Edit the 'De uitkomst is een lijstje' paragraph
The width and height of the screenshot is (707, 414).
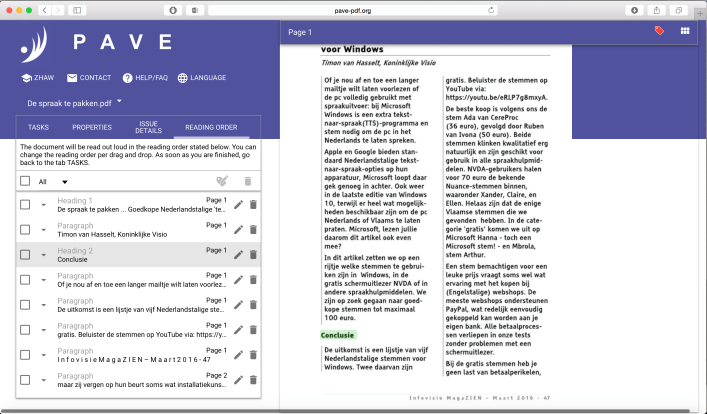point(238,305)
